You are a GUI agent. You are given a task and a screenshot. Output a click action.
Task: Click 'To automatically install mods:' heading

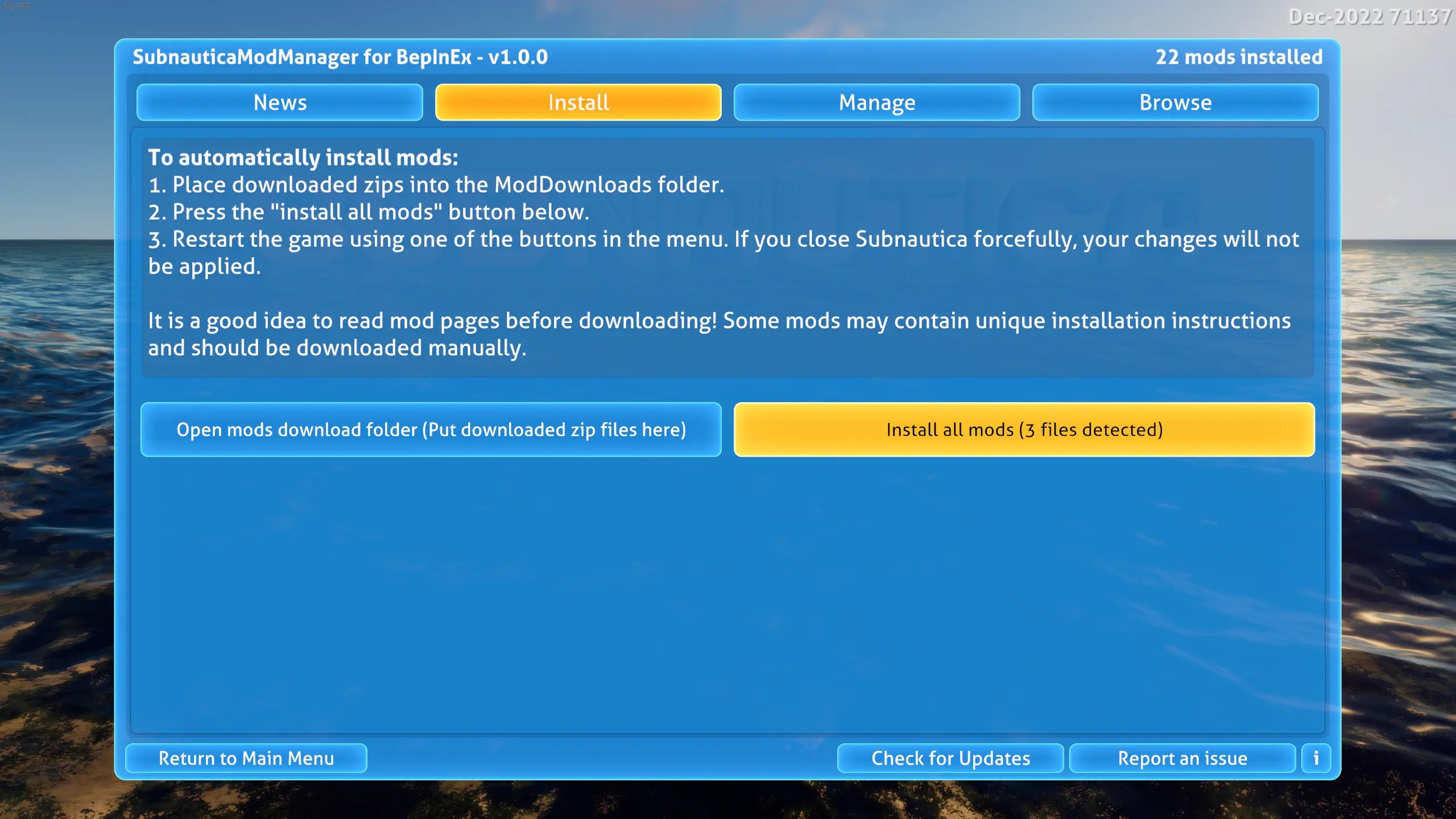pyautogui.click(x=303, y=158)
